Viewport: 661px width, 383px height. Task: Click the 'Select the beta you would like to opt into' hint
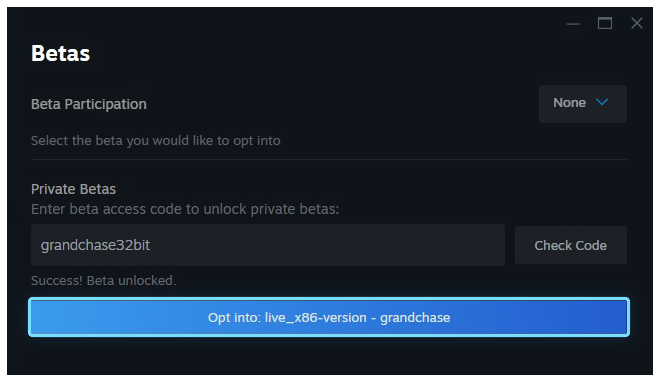156,141
